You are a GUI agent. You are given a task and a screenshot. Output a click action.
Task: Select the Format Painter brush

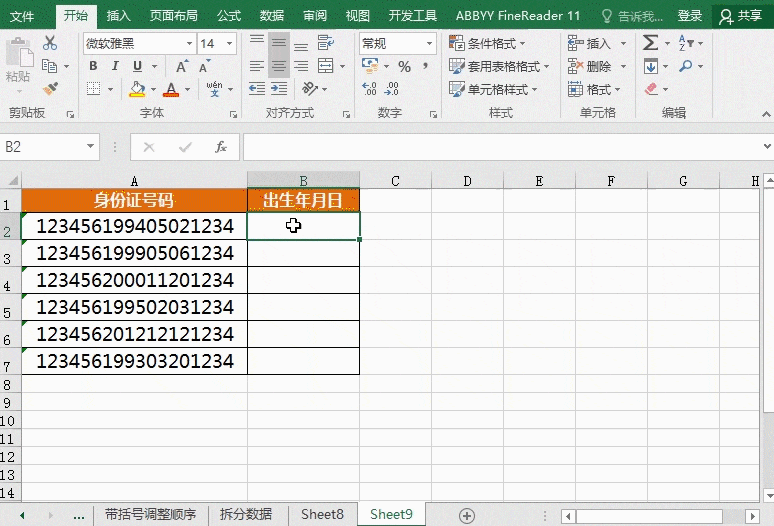pos(50,89)
